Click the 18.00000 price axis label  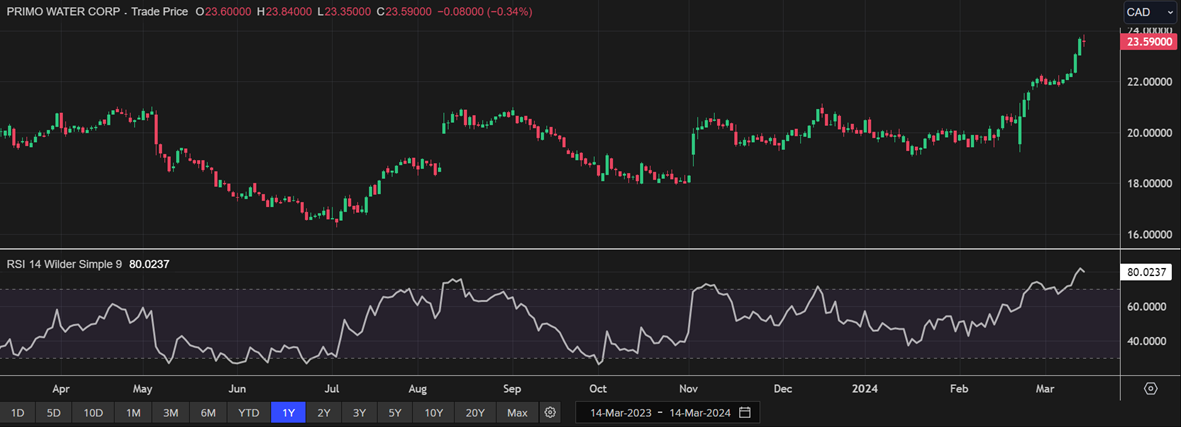coord(1148,184)
